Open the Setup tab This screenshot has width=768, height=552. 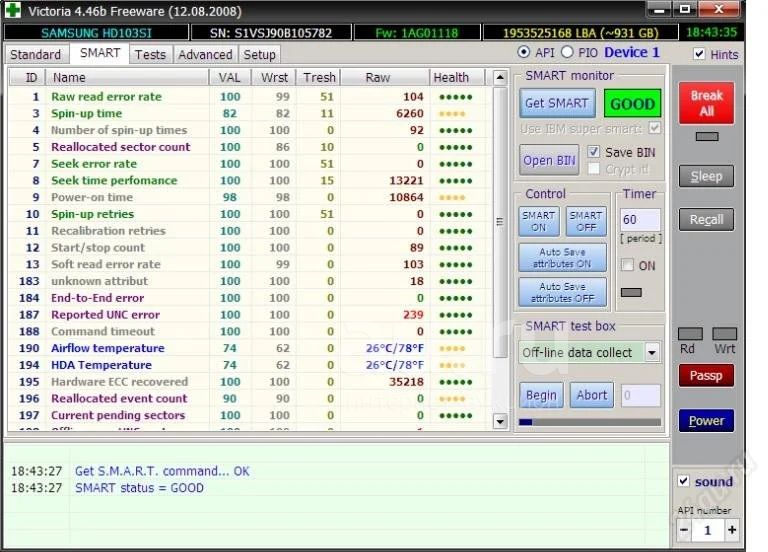(x=260, y=54)
